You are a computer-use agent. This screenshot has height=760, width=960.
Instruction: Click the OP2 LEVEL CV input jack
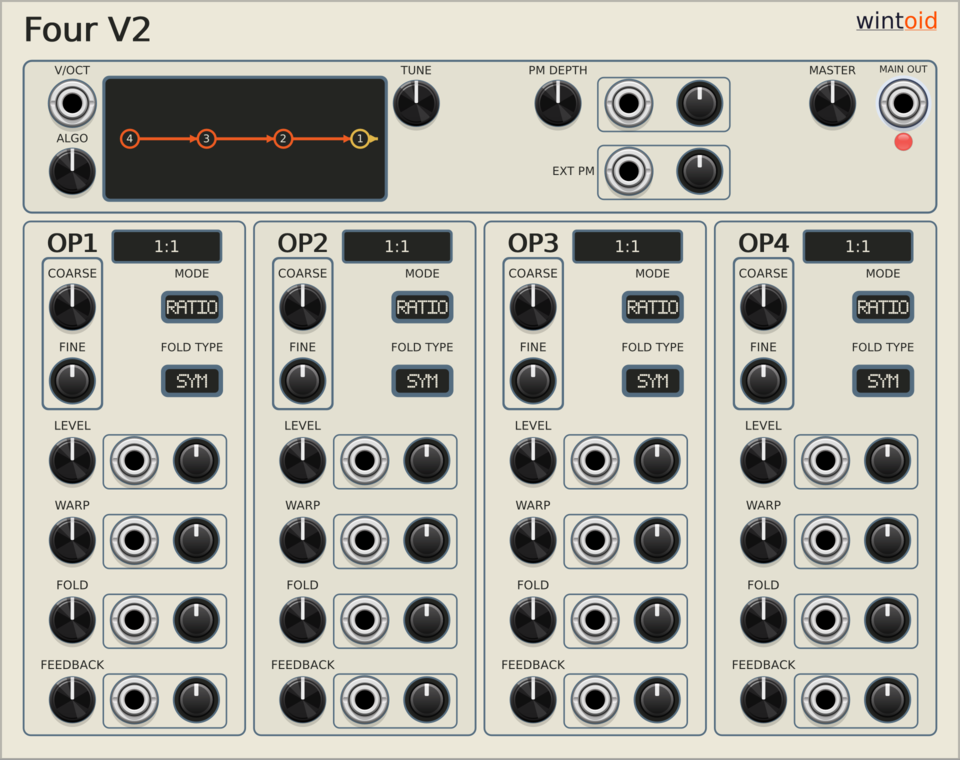(x=364, y=461)
